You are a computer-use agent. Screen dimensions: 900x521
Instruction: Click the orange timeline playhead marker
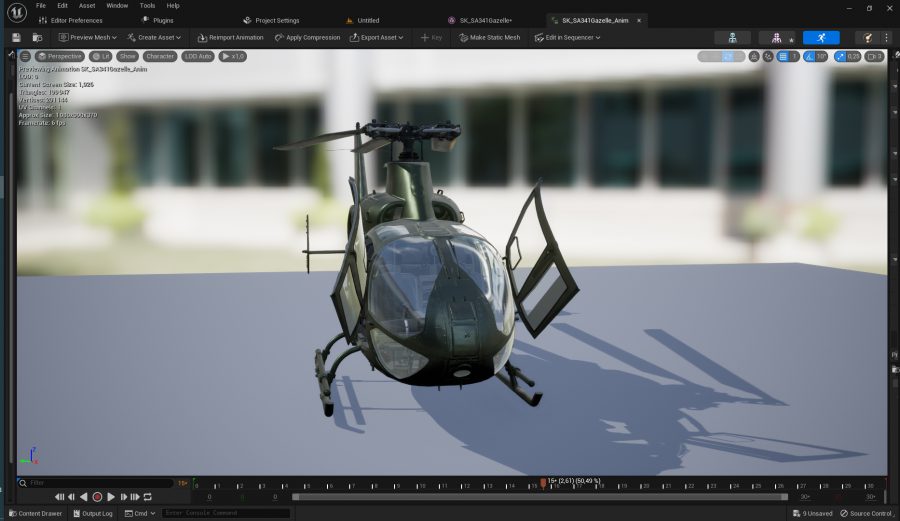click(543, 483)
